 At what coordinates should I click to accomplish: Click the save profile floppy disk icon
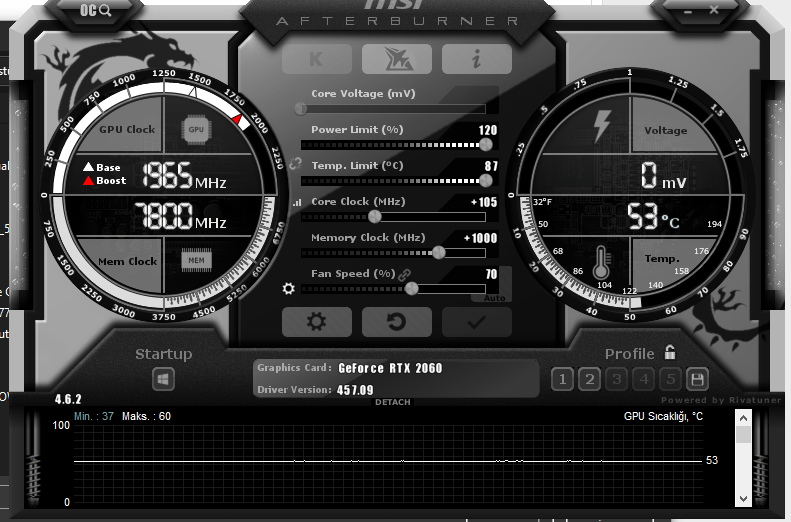click(x=697, y=379)
